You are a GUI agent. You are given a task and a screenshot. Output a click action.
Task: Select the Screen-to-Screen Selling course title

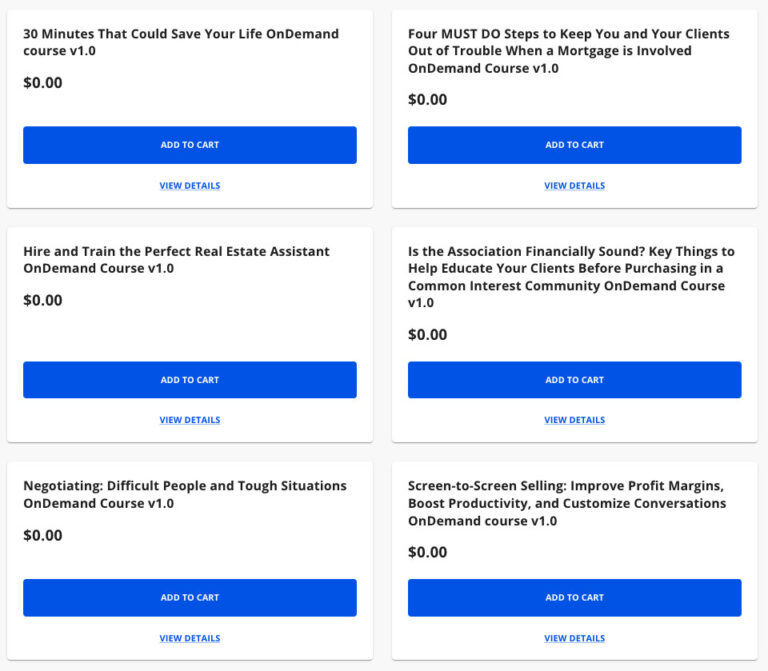(567, 503)
